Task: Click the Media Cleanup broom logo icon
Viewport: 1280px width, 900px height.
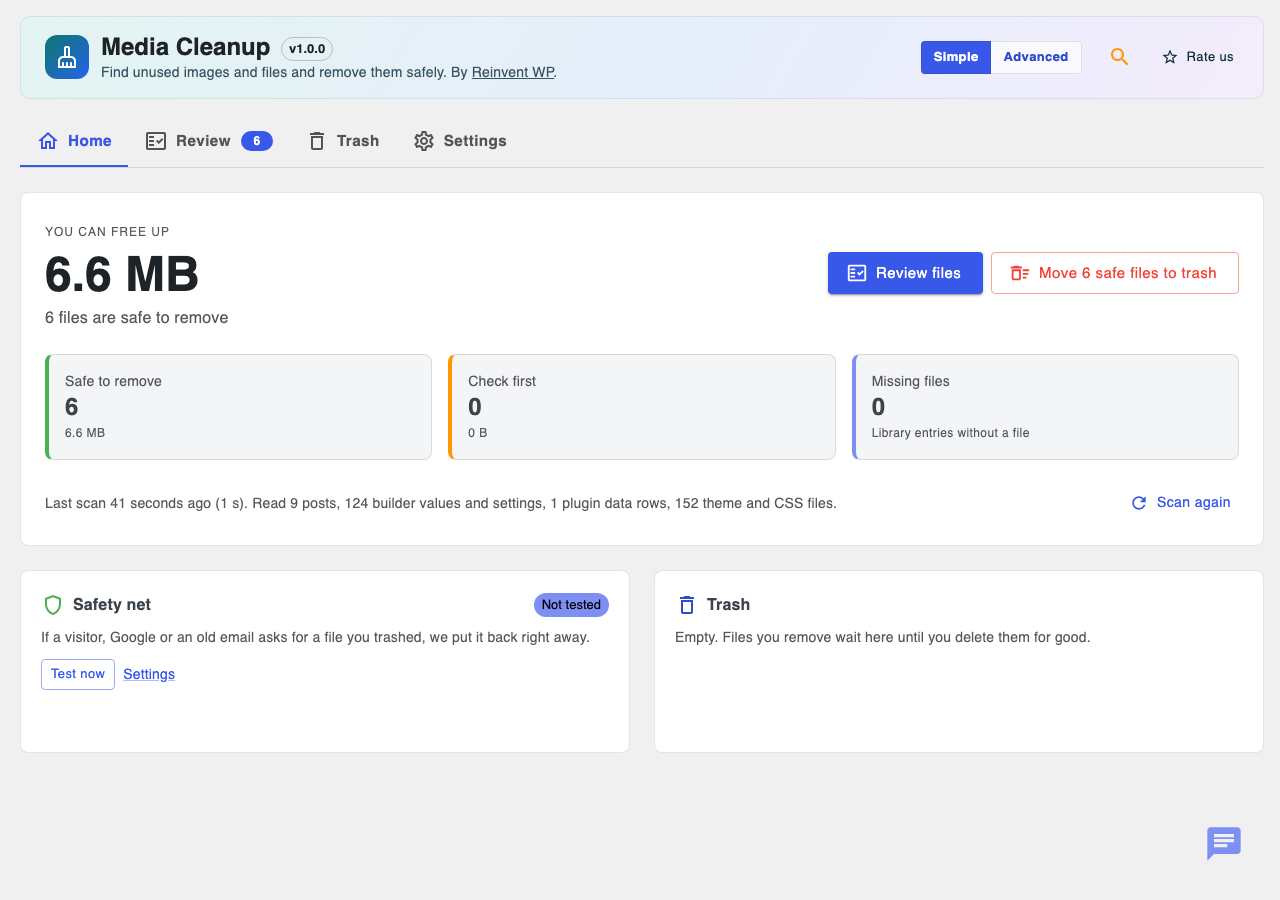Action: click(67, 57)
